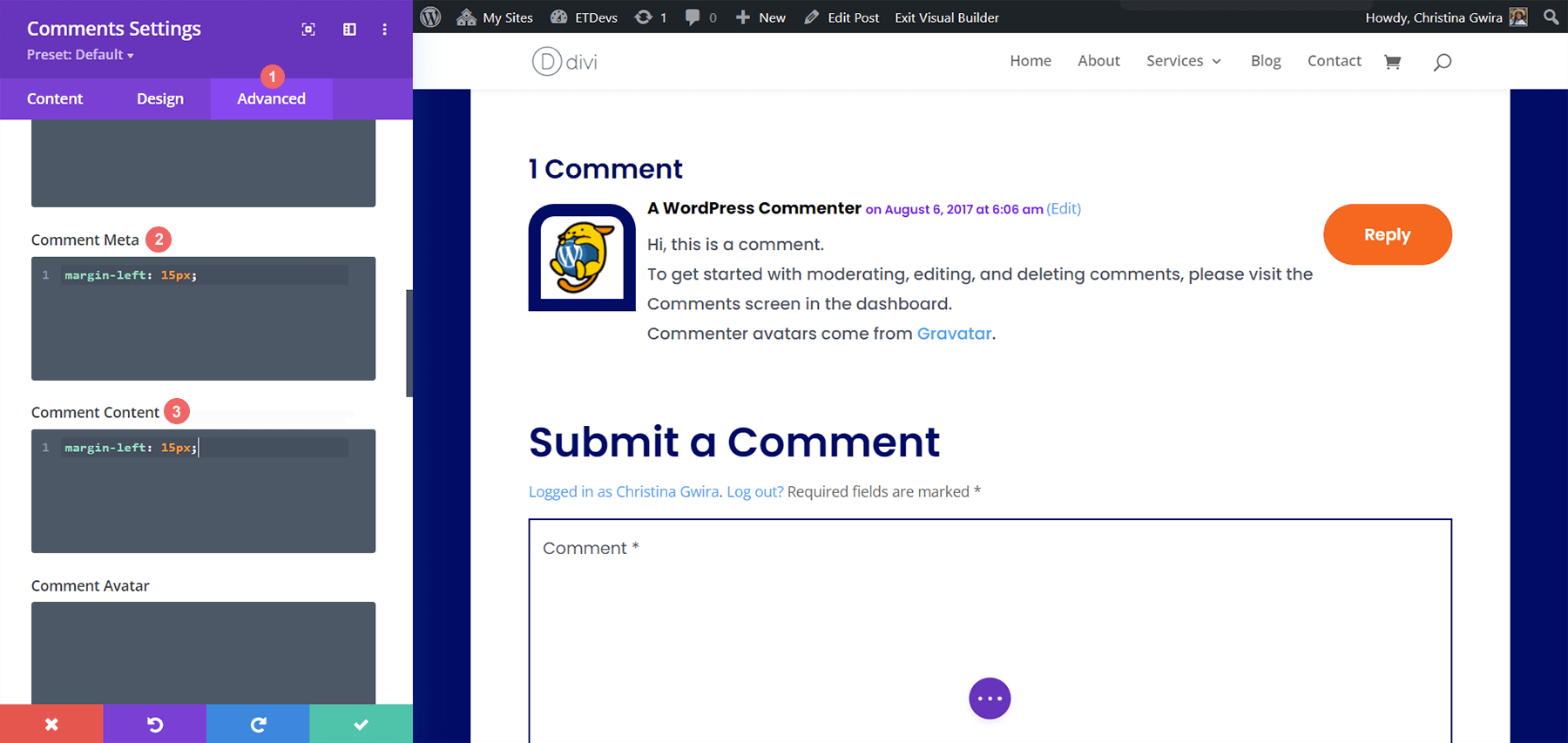The height and width of the screenshot is (743, 1568).
Task: Open the three-dot settings menu
Action: (384, 30)
